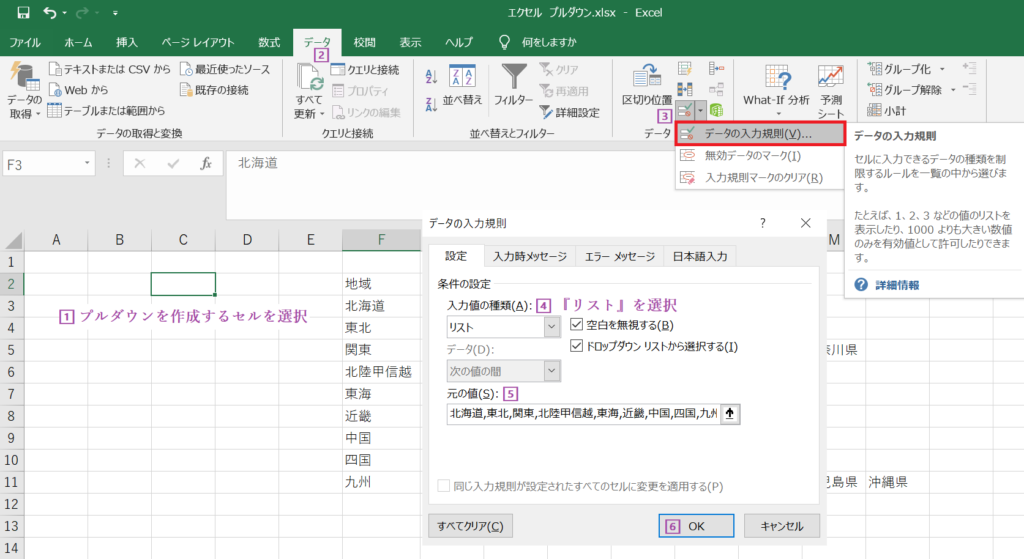The height and width of the screenshot is (559, 1024).
Task: Click the すべて更新 refresh icon
Action: tap(310, 77)
